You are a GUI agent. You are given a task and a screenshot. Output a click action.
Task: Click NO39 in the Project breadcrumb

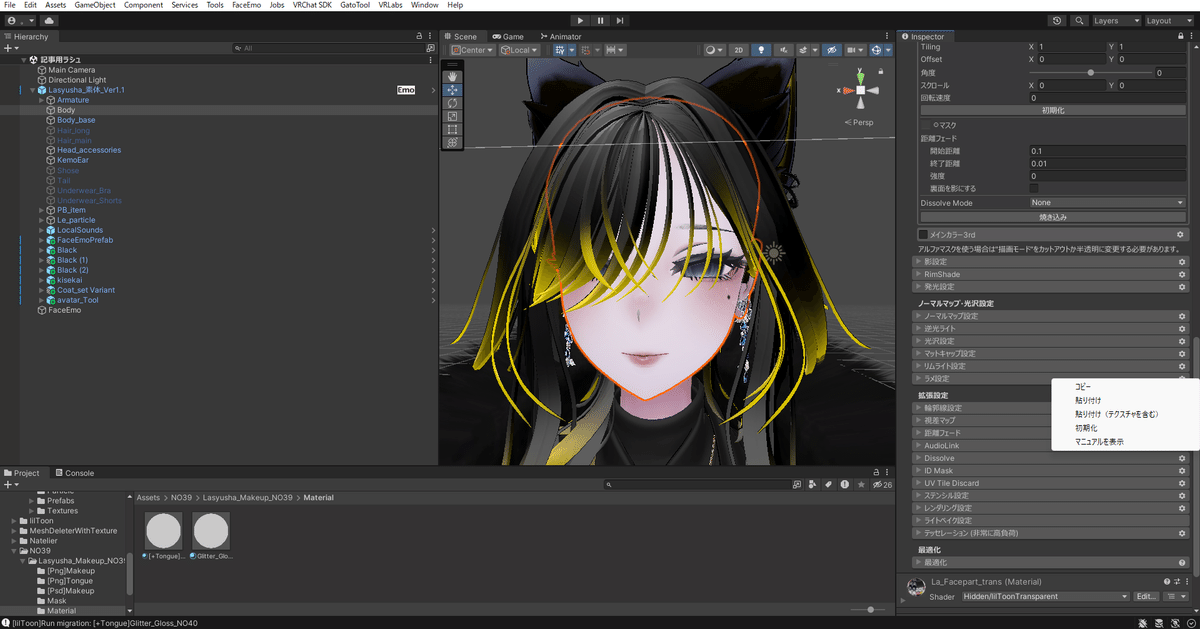pos(179,497)
